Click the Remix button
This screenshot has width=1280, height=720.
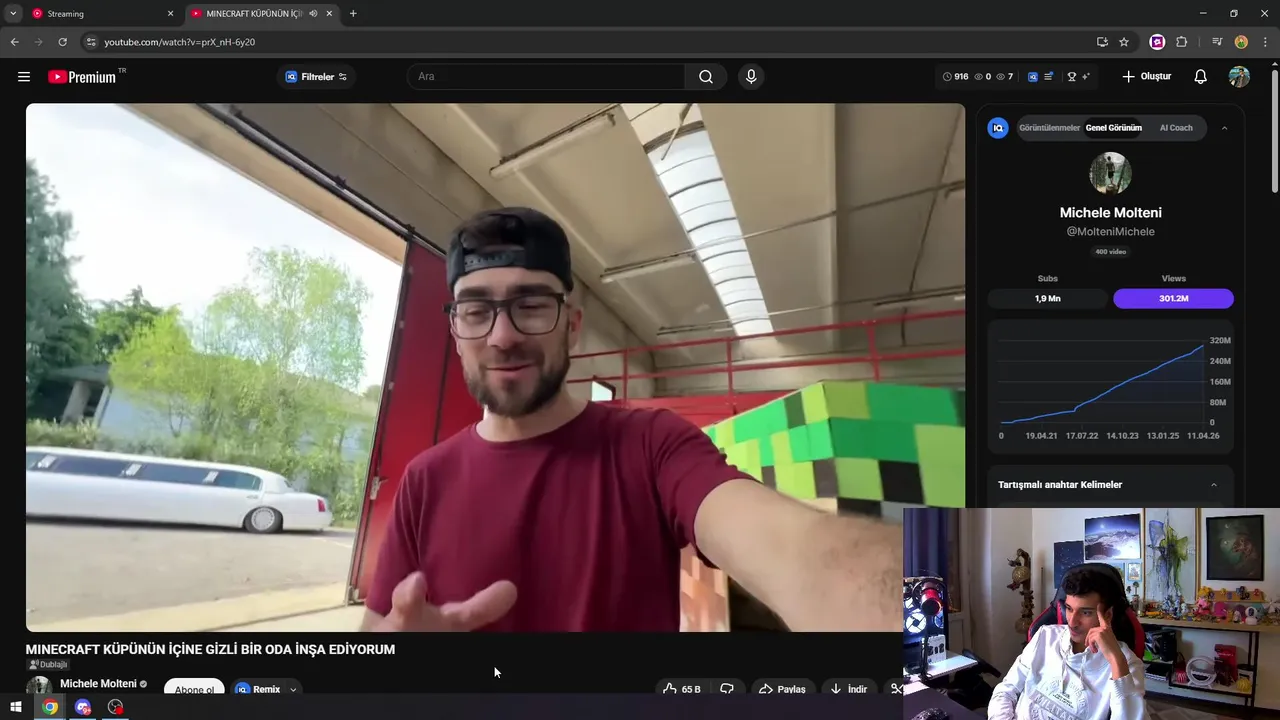[x=258, y=689]
